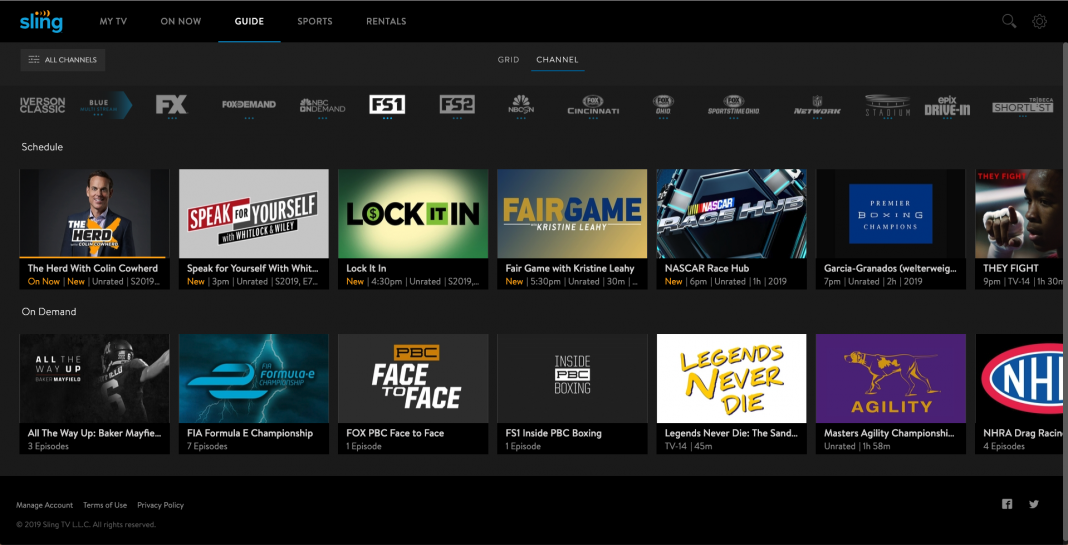Select the Epix Drive-In channel

[947, 106]
